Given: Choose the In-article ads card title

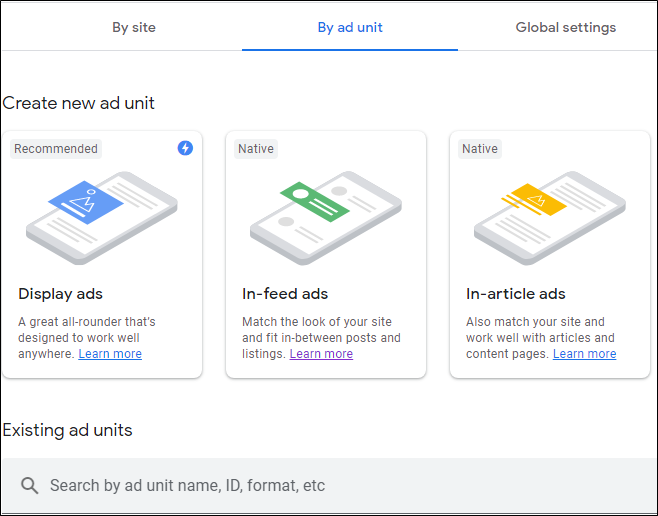Looking at the screenshot, I should click(516, 294).
